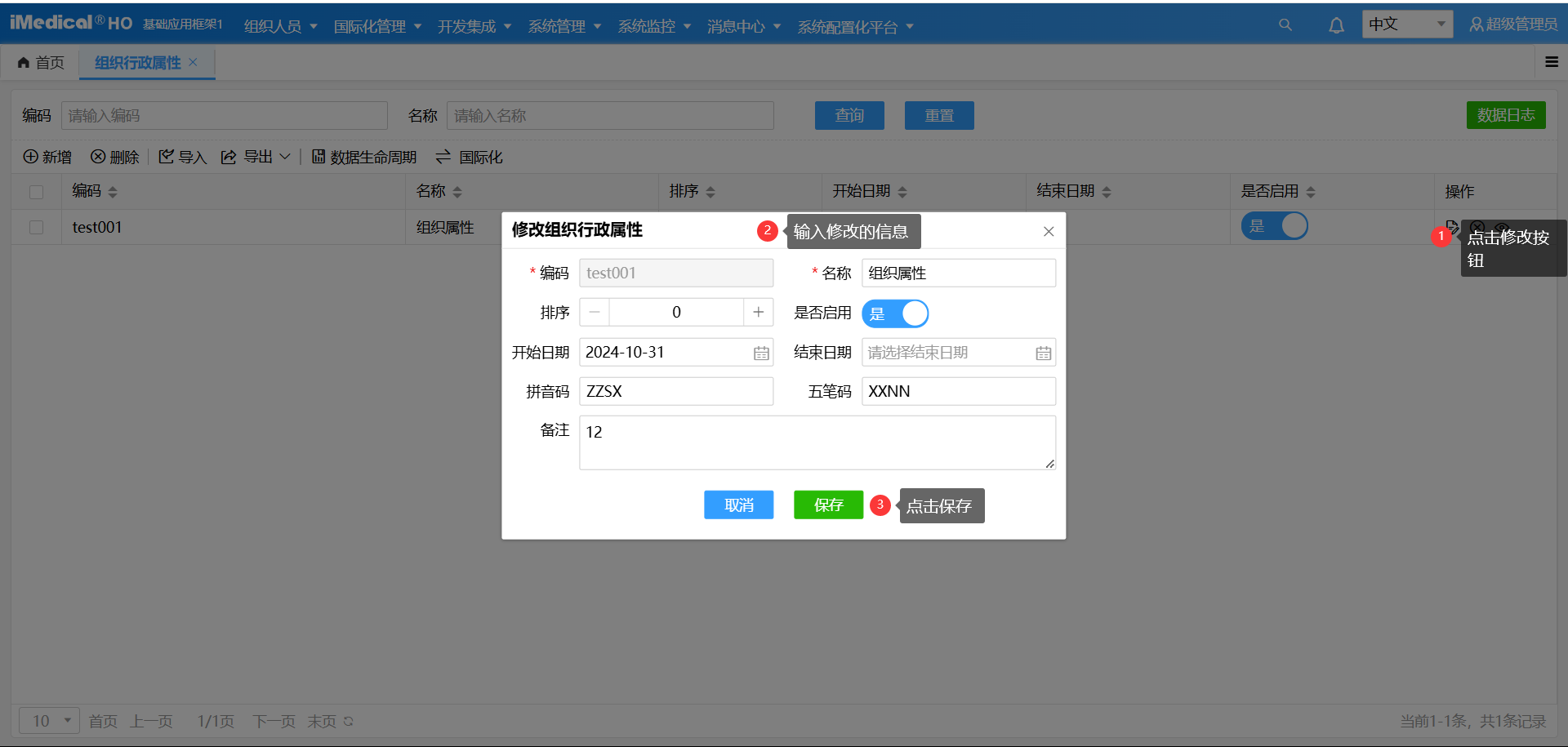The image size is (1568, 747).
Task: Click the edit icon in test001 row
Action: 1452,227
